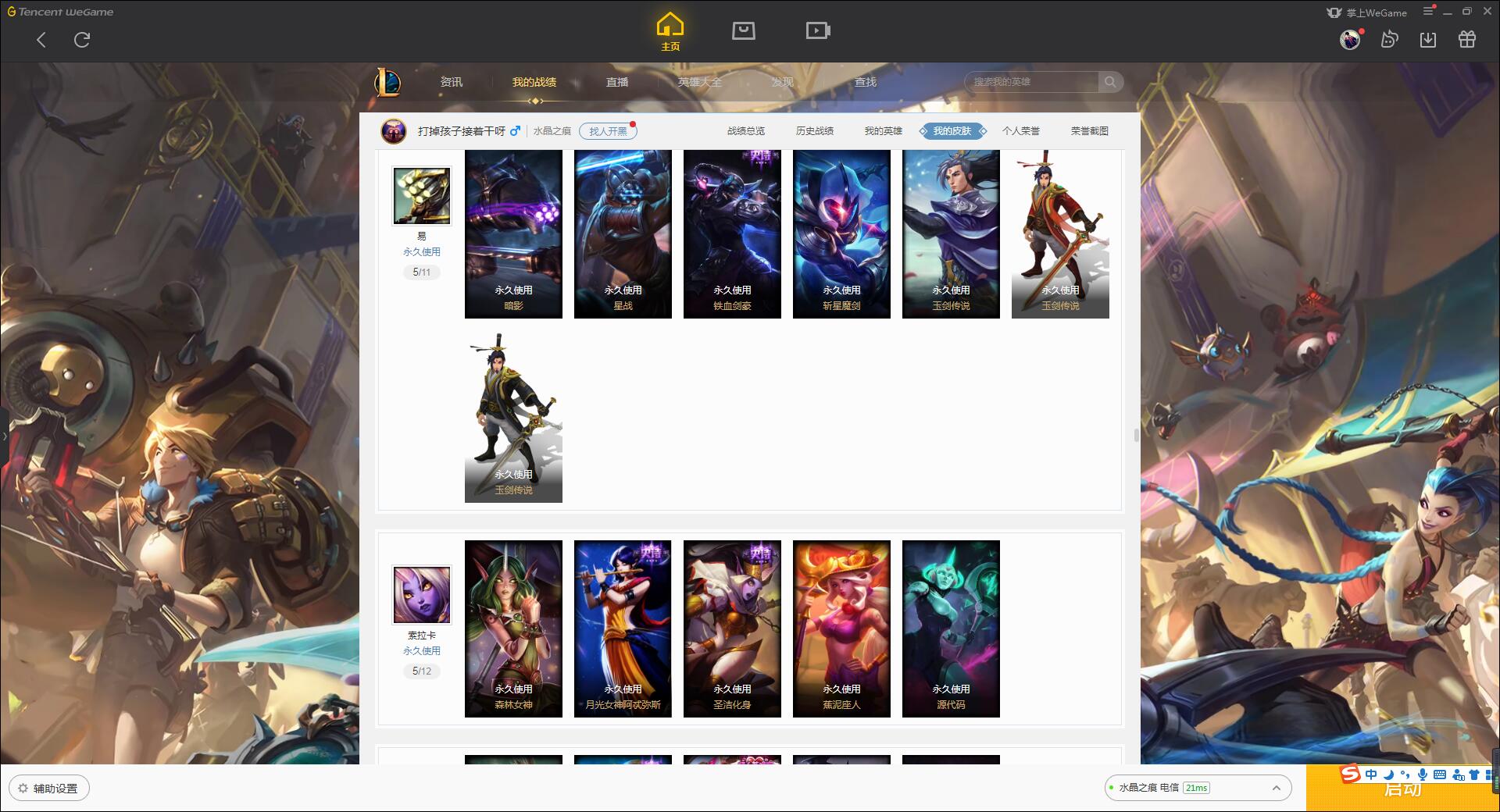The height and width of the screenshot is (812, 1500).
Task: Open the 星战 skin card
Action: pyautogui.click(x=623, y=234)
